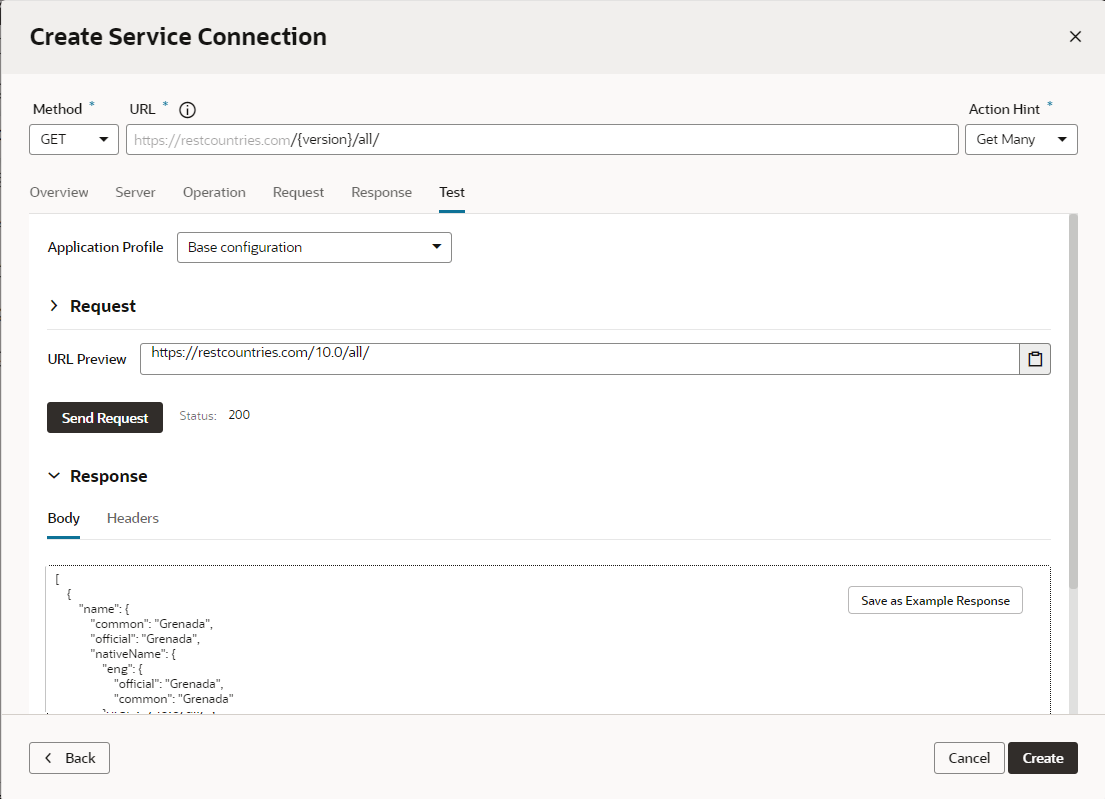Screen dimensions: 1105x799
Task: Switch to the Overview tab
Action: (x=59, y=192)
